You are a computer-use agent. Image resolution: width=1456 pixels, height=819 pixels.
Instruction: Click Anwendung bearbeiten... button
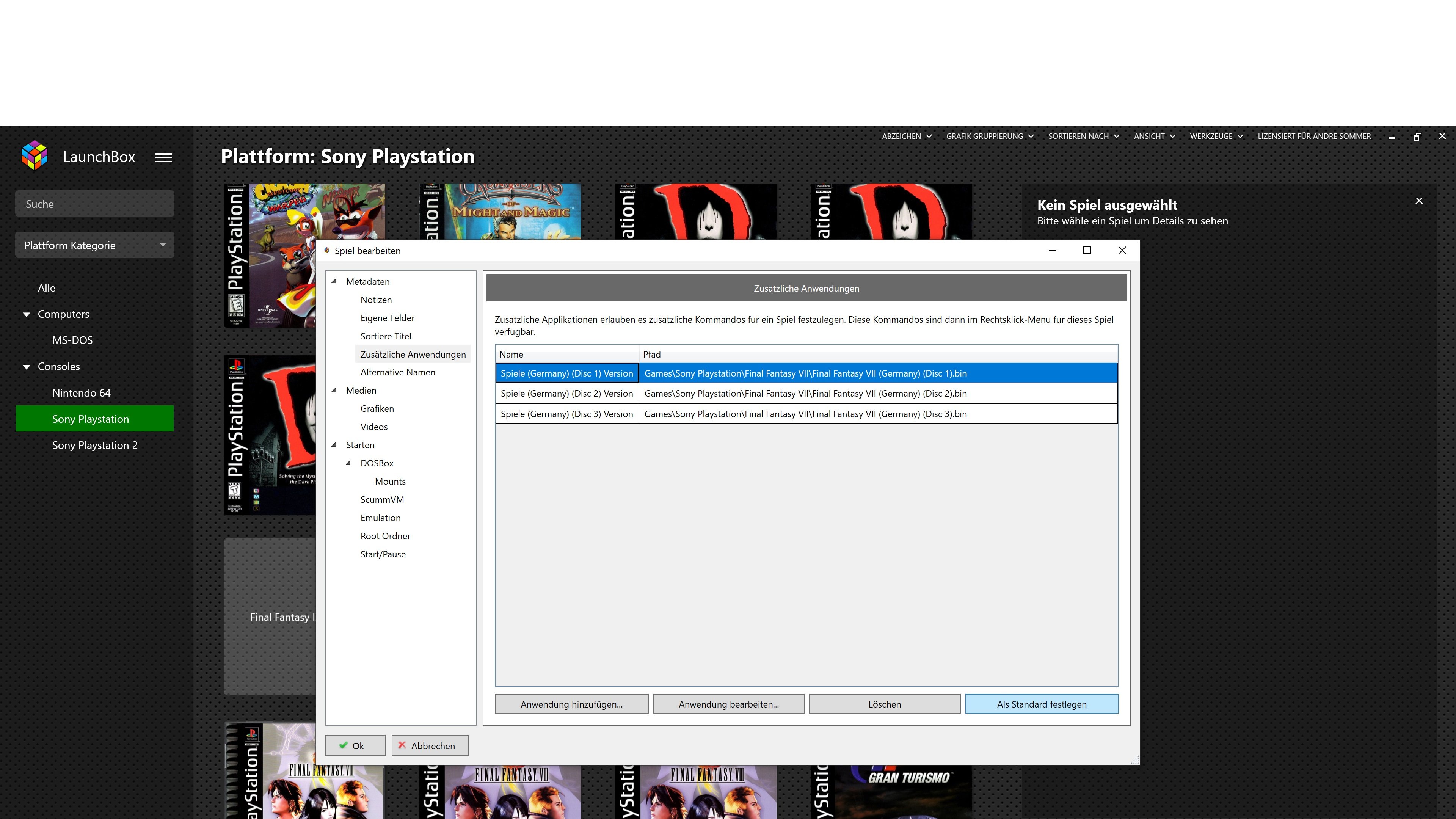728,704
